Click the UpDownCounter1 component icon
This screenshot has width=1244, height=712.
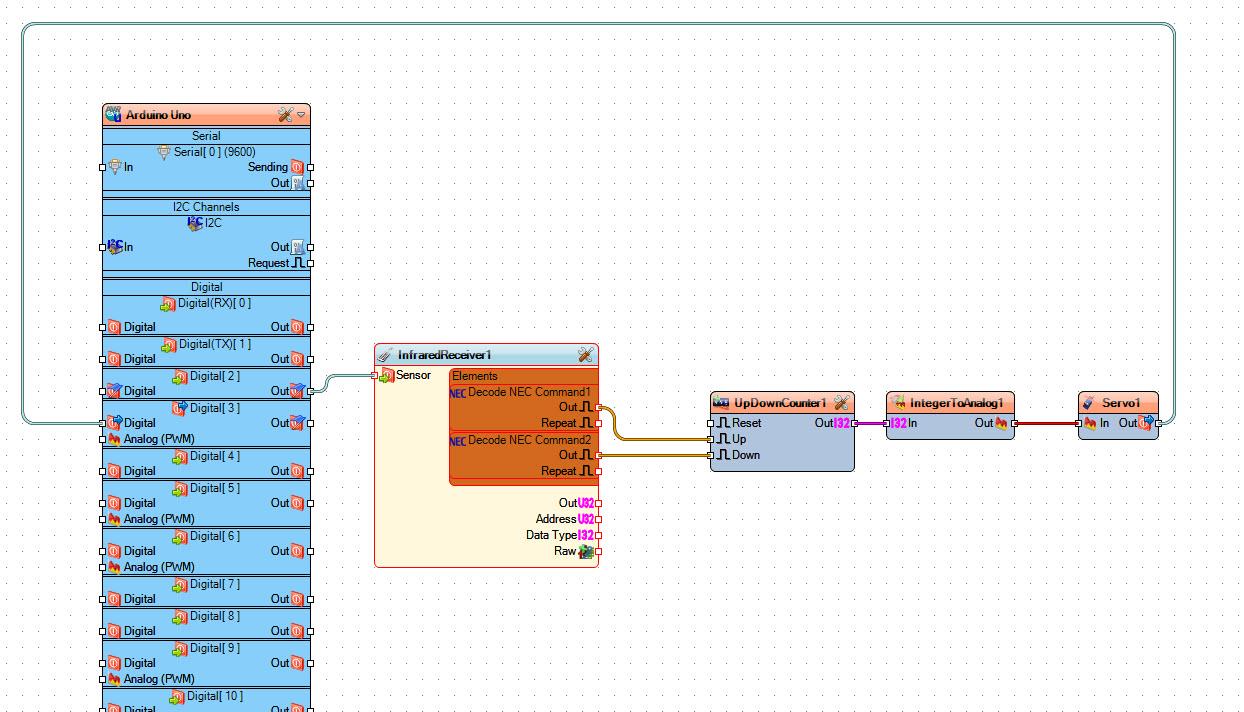coord(721,403)
